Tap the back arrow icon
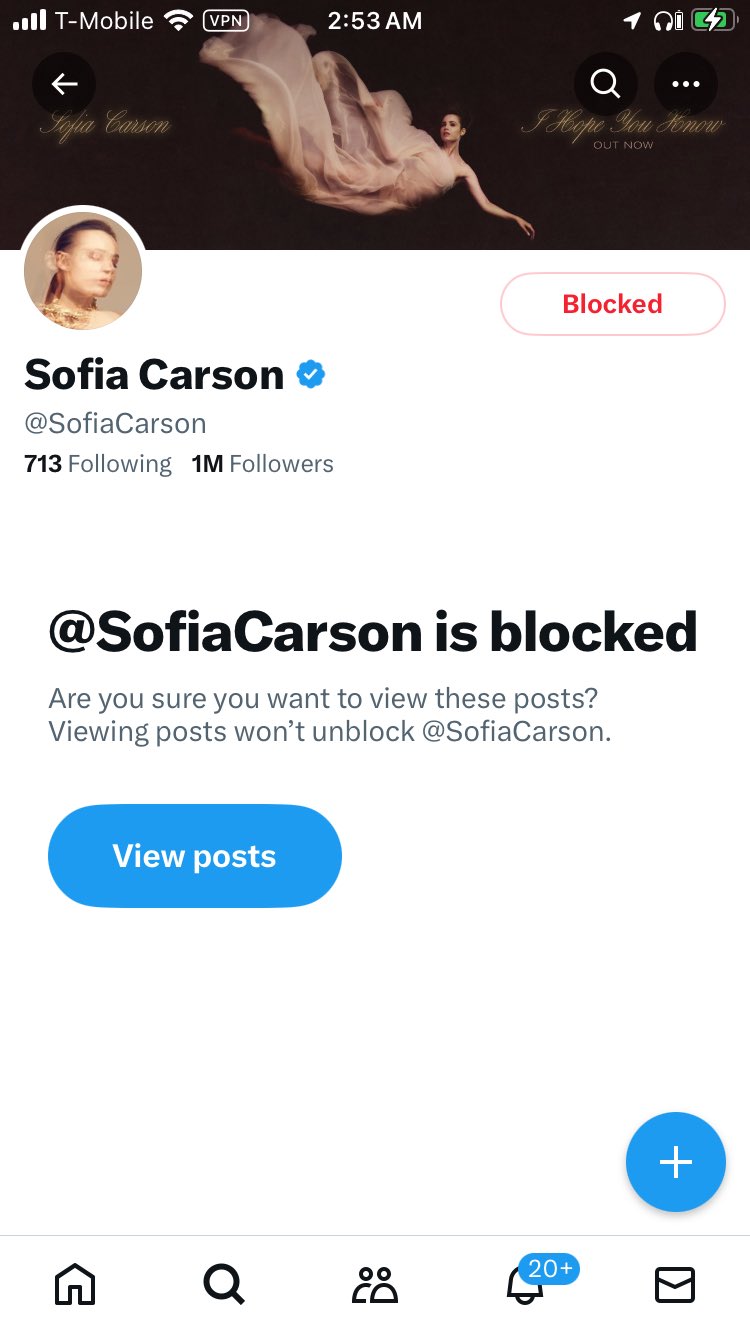 [x=64, y=83]
